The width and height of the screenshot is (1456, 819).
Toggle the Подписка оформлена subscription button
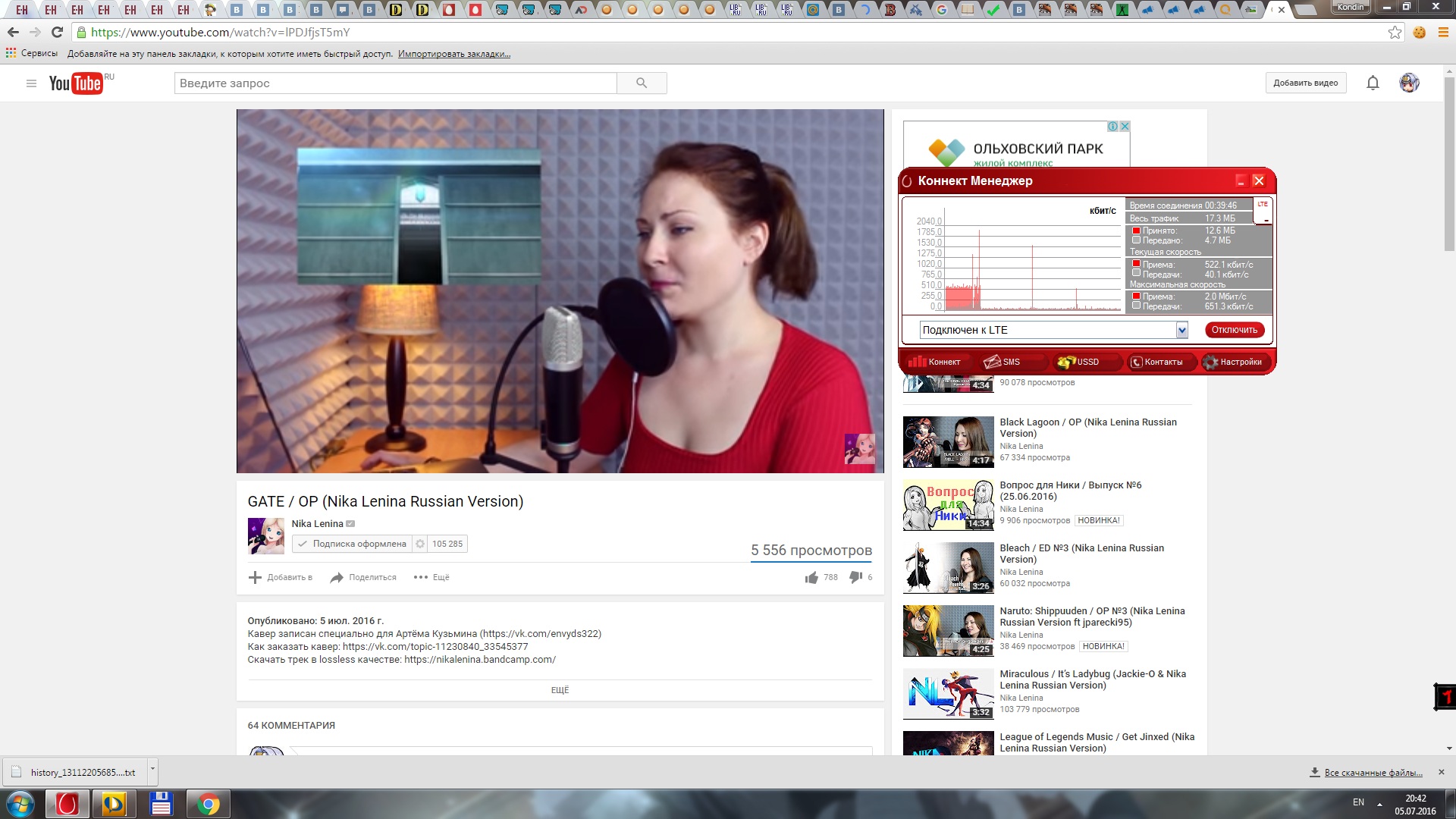(x=353, y=544)
